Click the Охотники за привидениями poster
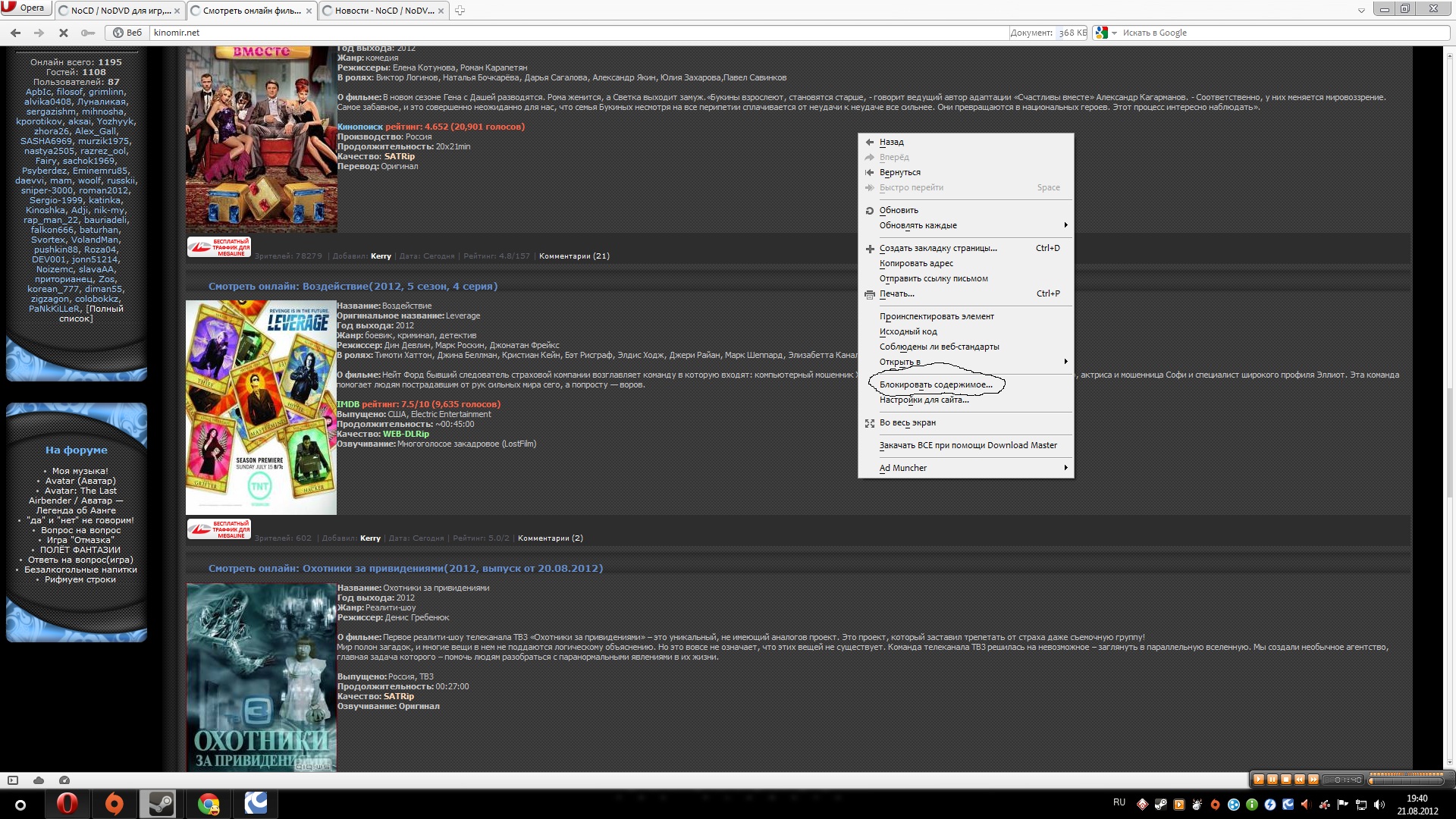Image resolution: width=1456 pixels, height=819 pixels. click(x=261, y=677)
